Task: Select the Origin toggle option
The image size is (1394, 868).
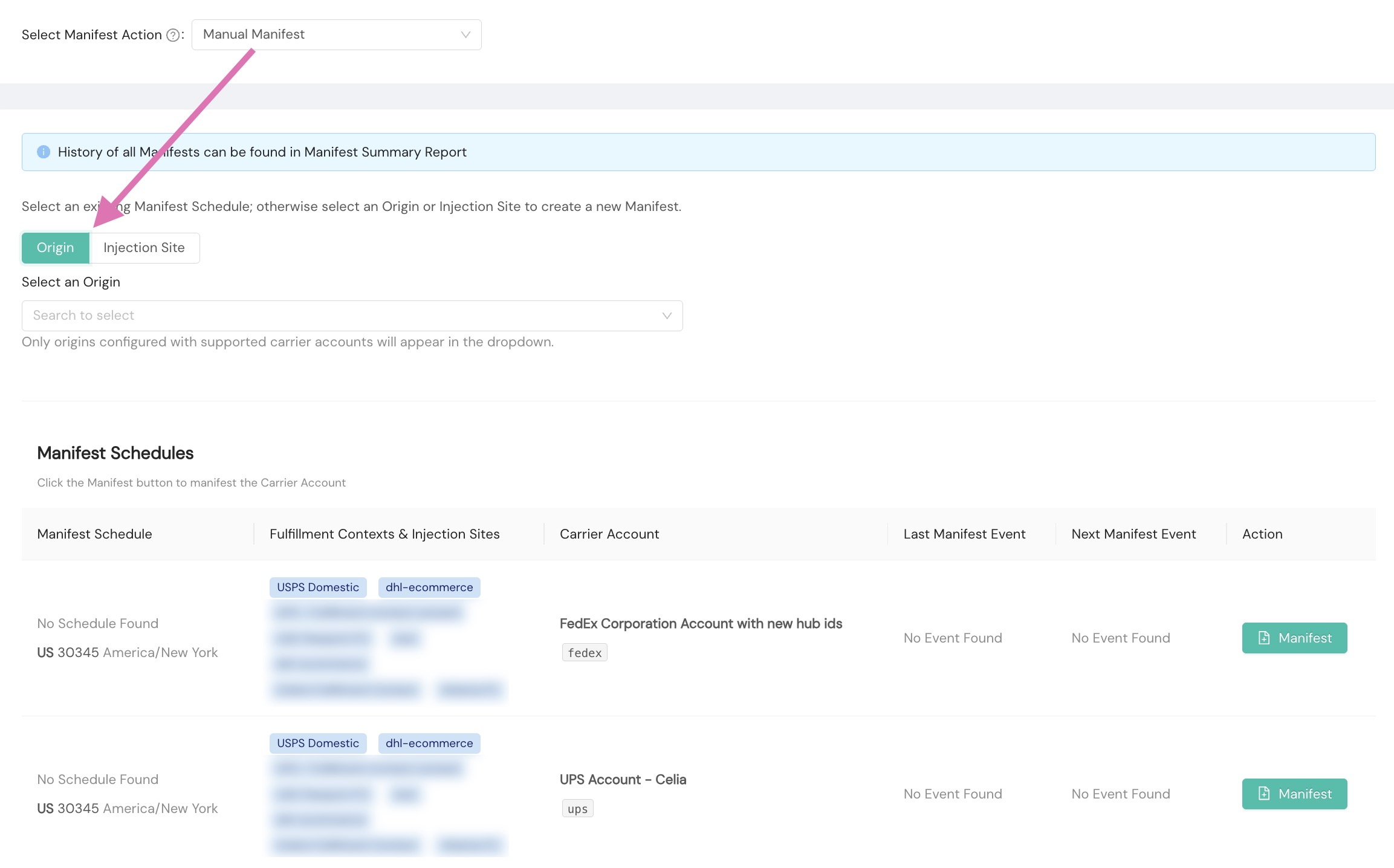Action: coord(56,248)
